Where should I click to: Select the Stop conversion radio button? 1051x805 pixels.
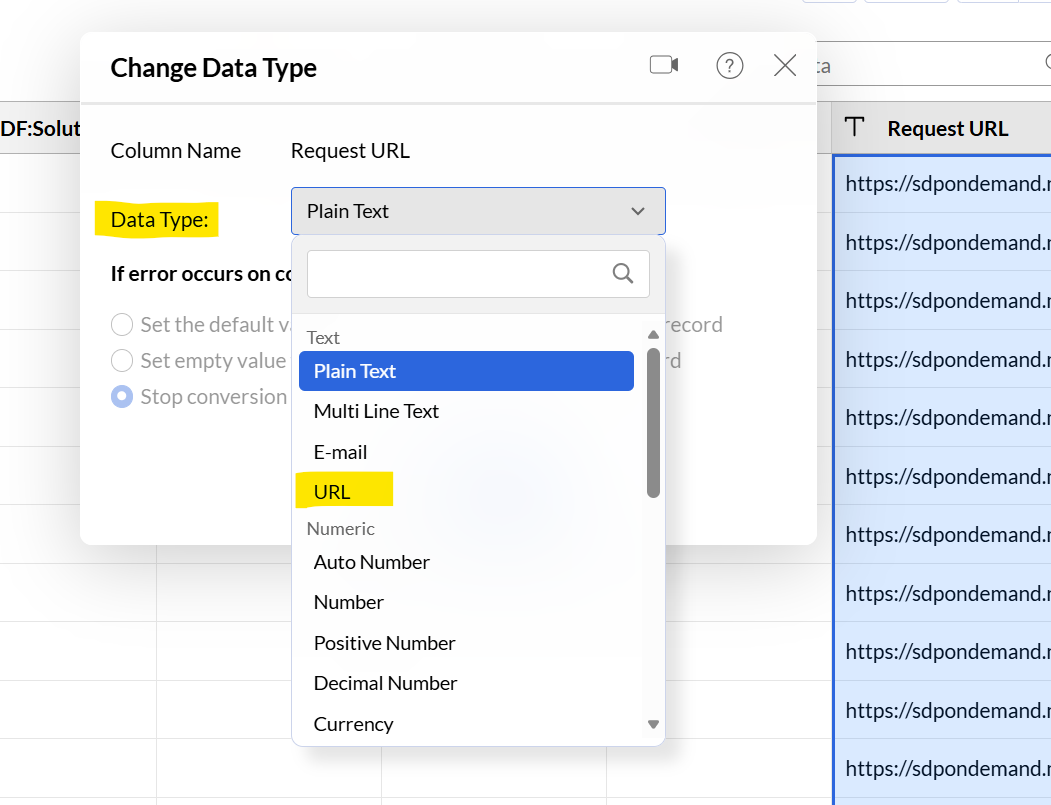[122, 397]
